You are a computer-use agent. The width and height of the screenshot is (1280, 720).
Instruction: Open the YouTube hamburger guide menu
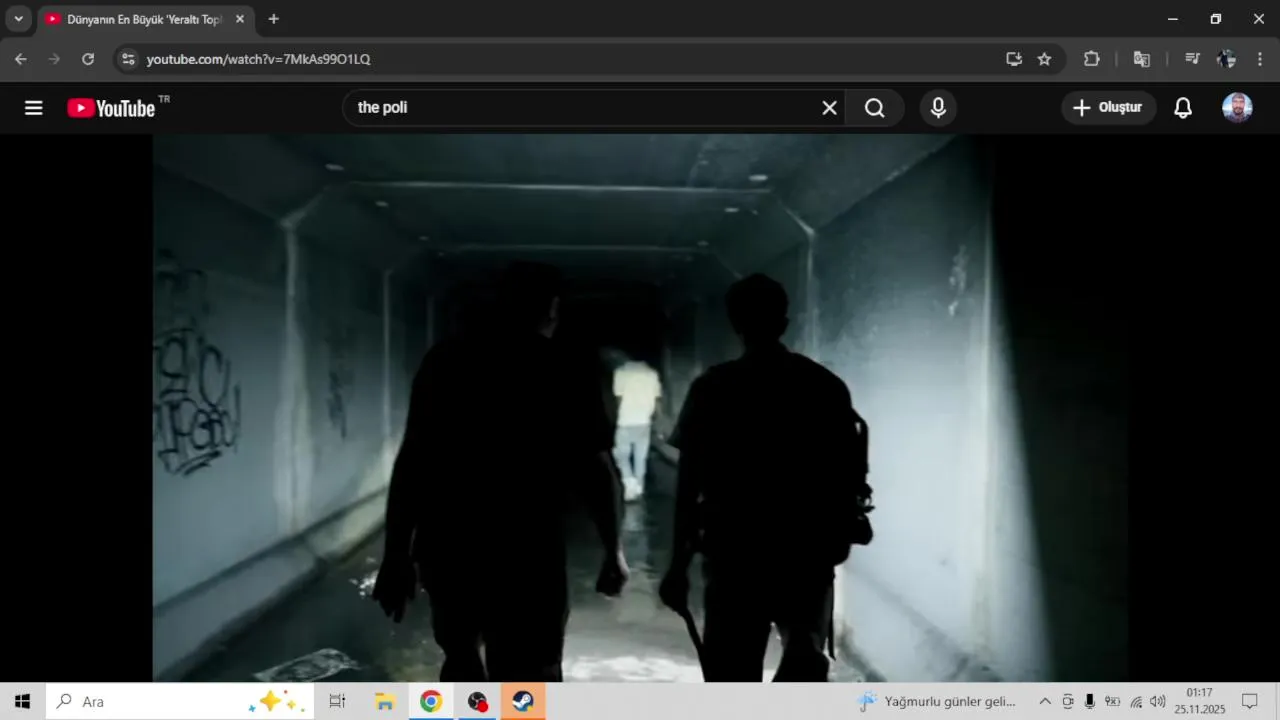[34, 108]
